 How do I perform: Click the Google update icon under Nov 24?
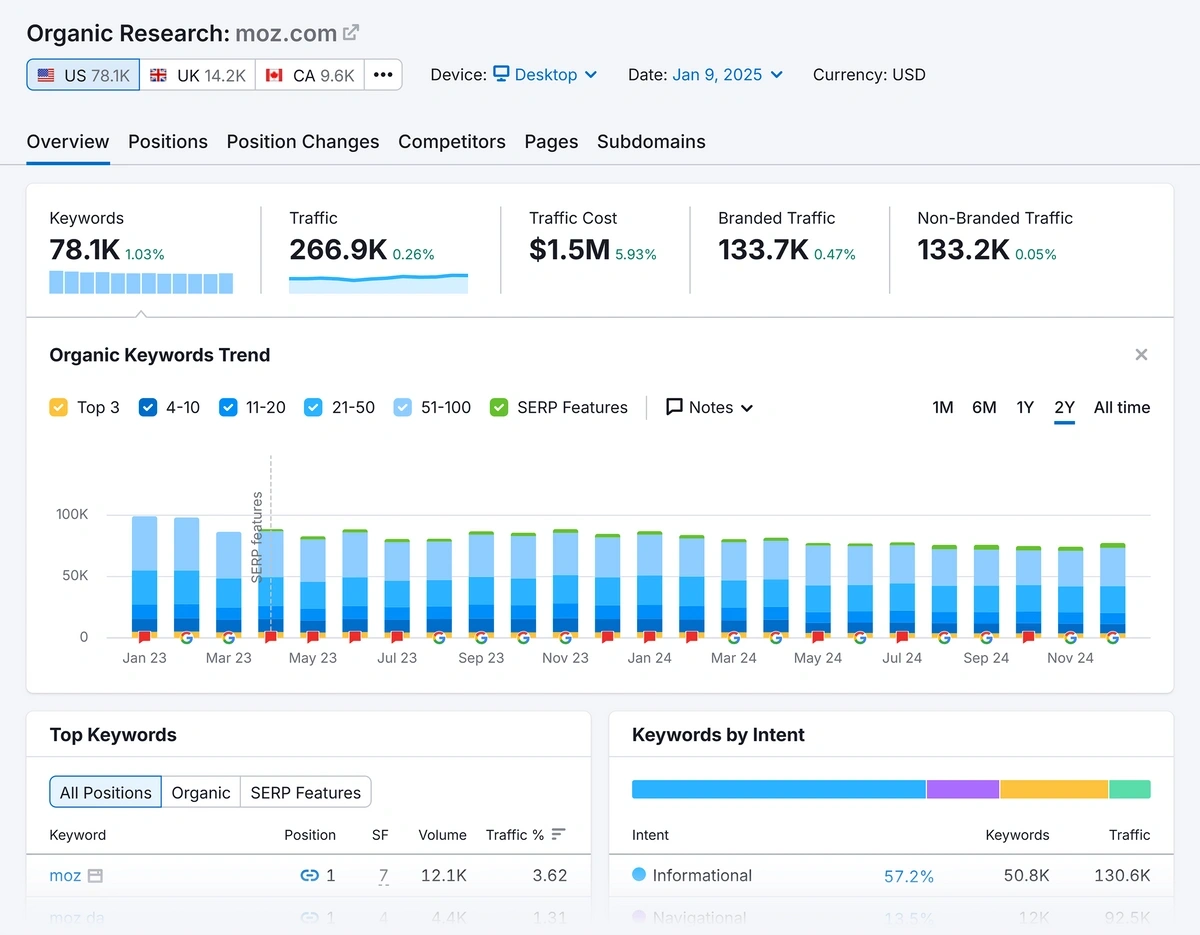coord(1070,637)
